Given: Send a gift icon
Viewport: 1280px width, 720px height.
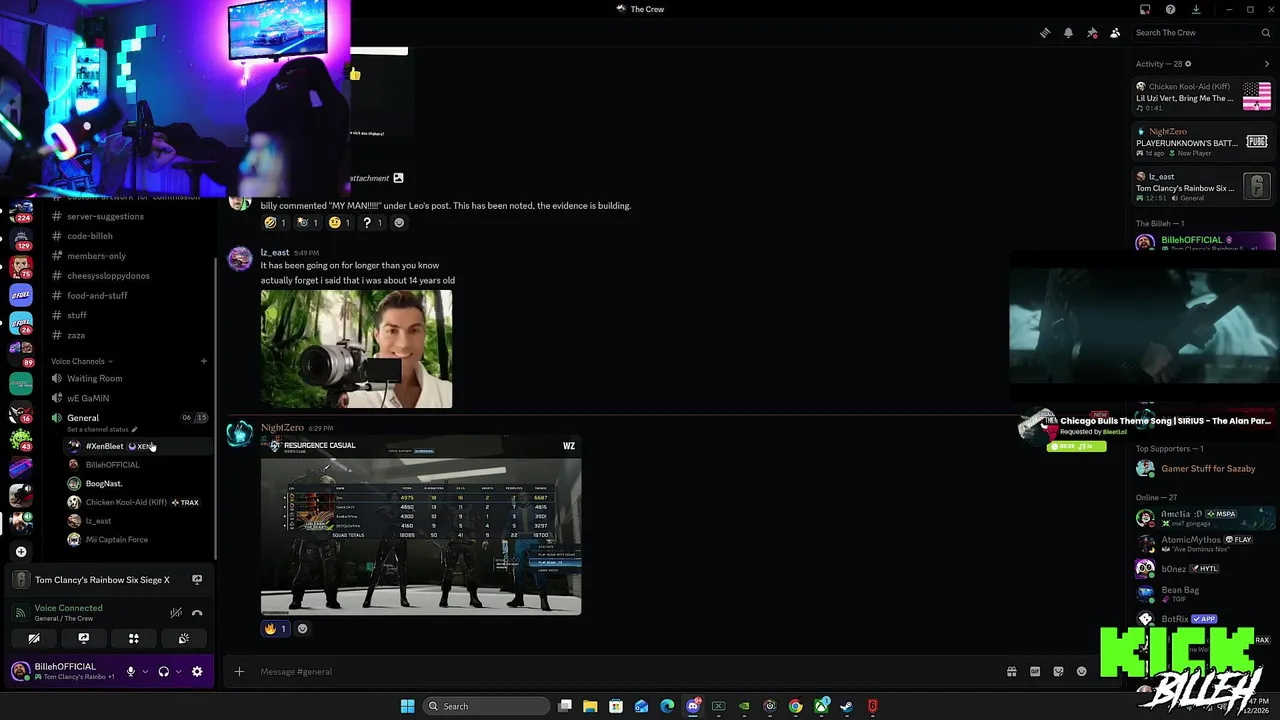Looking at the screenshot, I should point(1011,672).
